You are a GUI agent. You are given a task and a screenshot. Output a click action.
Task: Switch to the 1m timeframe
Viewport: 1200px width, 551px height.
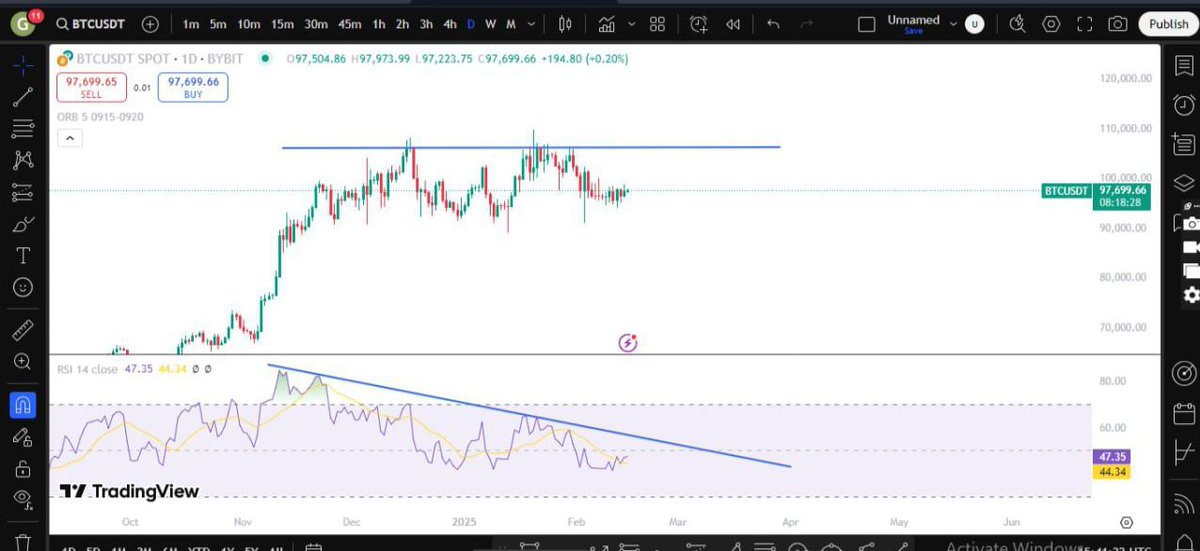[x=191, y=24]
